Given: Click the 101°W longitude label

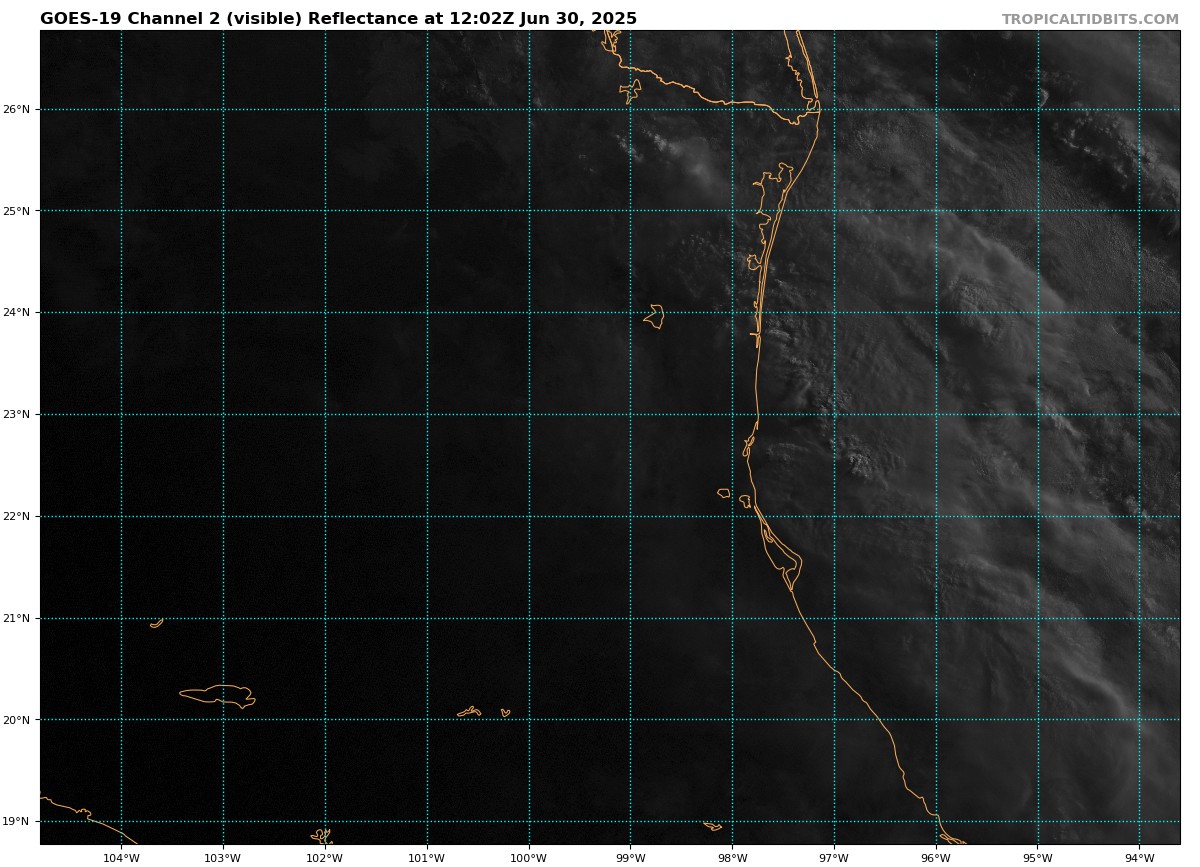Looking at the screenshot, I should click(x=427, y=857).
